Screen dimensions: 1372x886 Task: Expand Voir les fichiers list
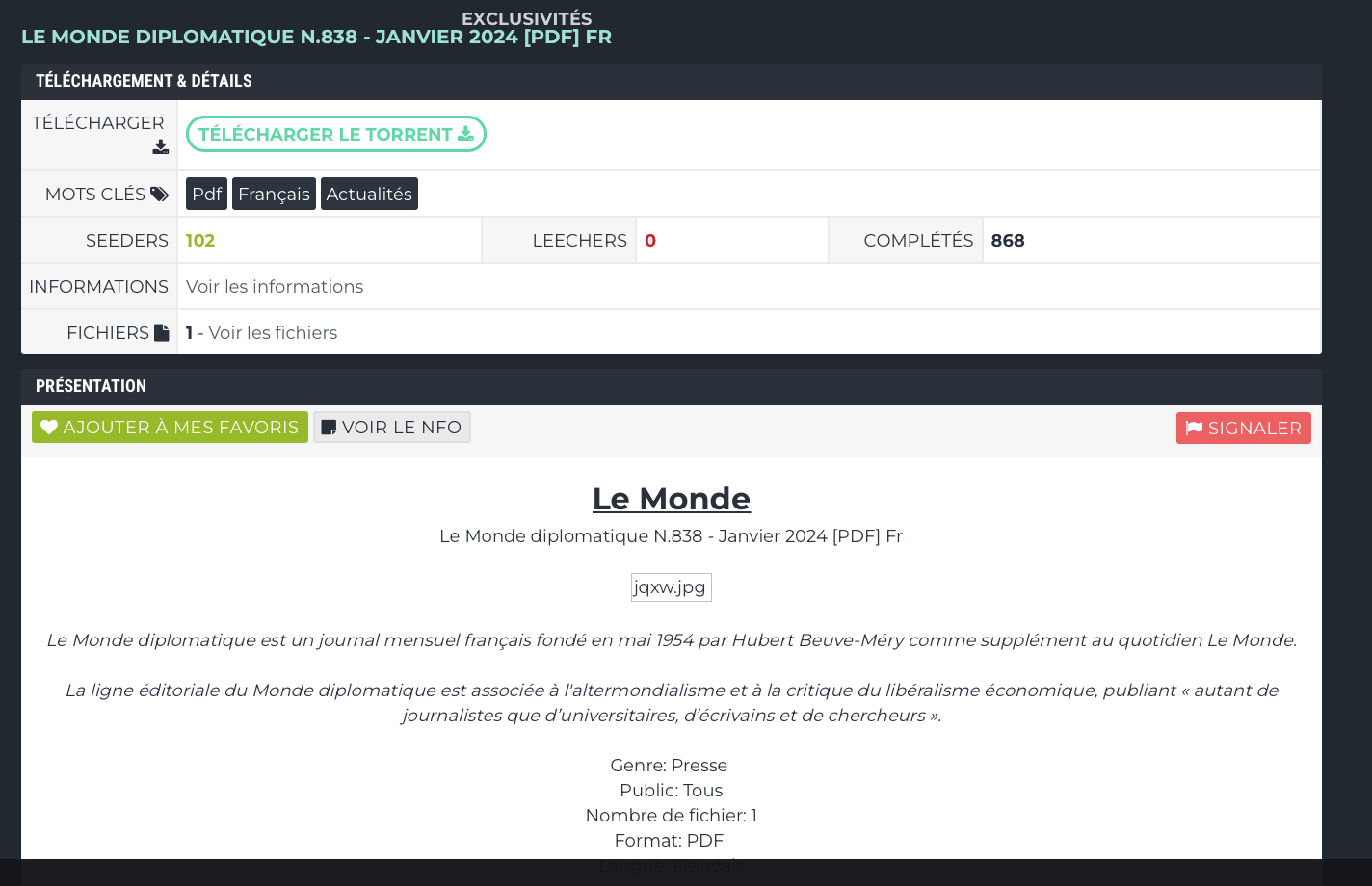click(273, 332)
